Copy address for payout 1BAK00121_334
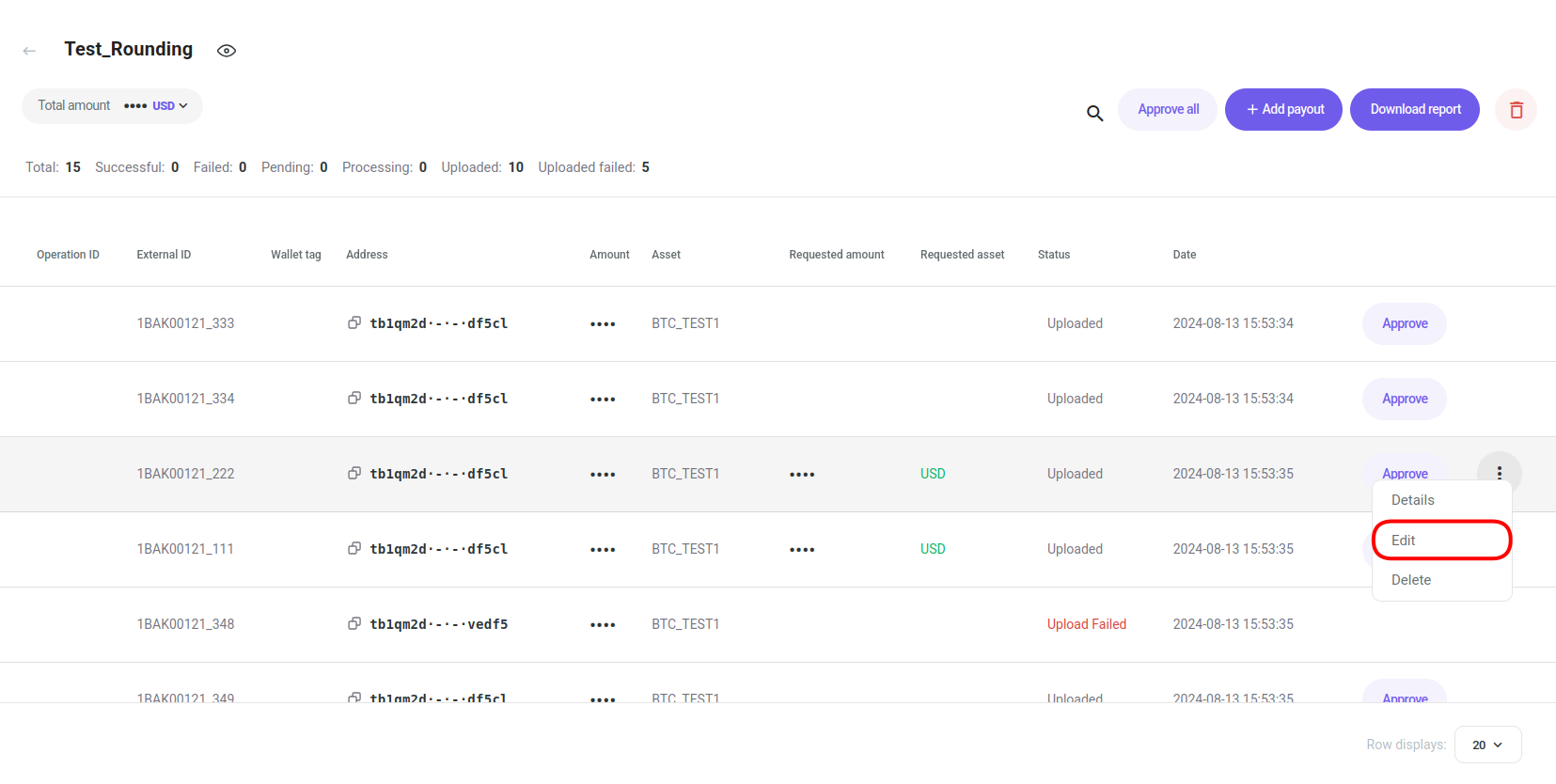Viewport: 1556px width, 784px height. [354, 398]
